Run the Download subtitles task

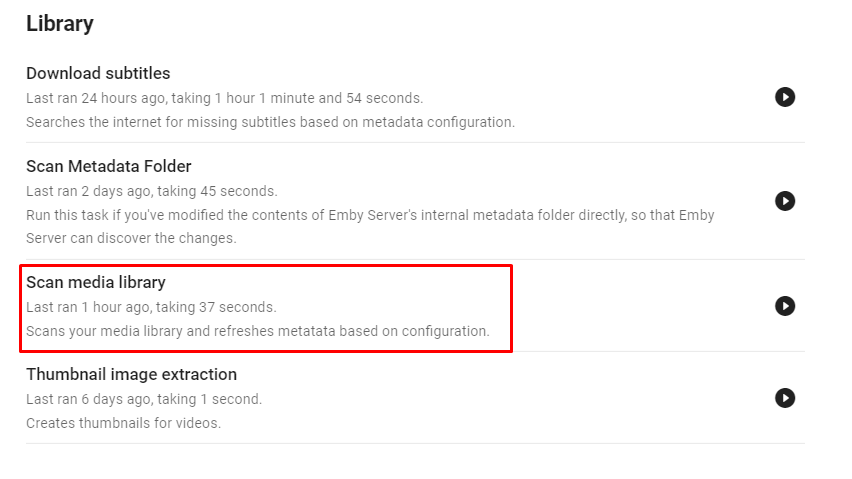(x=785, y=97)
